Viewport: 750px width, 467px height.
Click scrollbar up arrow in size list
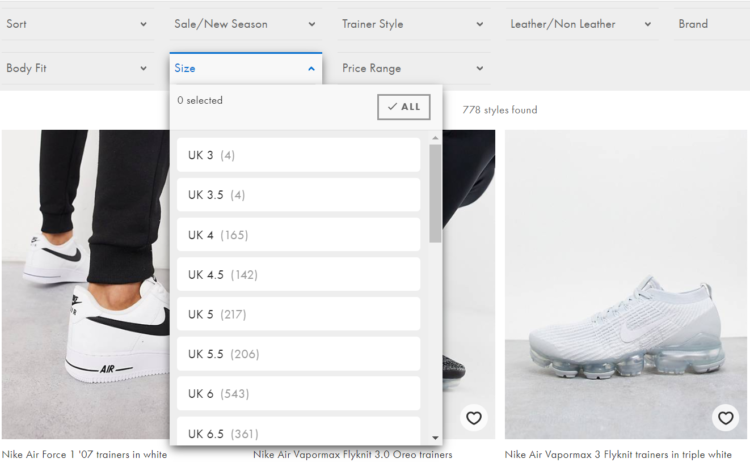435,138
